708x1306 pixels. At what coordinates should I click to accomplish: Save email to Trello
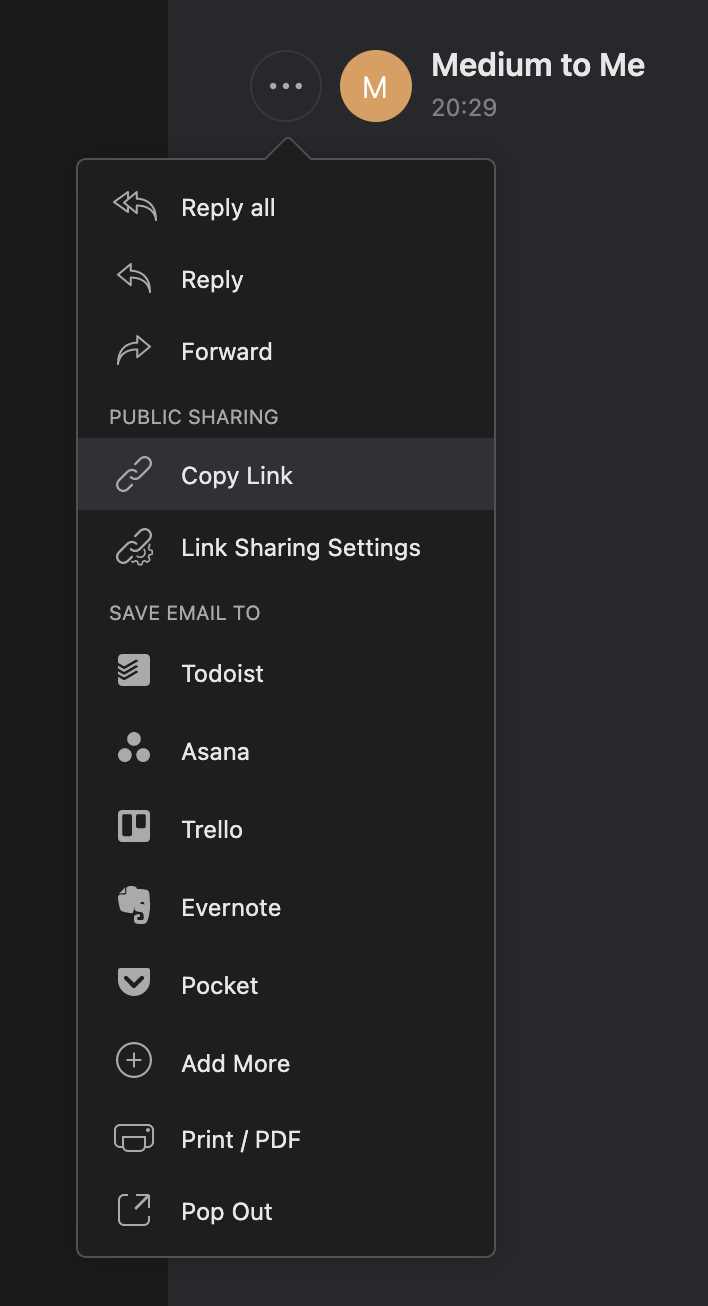click(286, 829)
